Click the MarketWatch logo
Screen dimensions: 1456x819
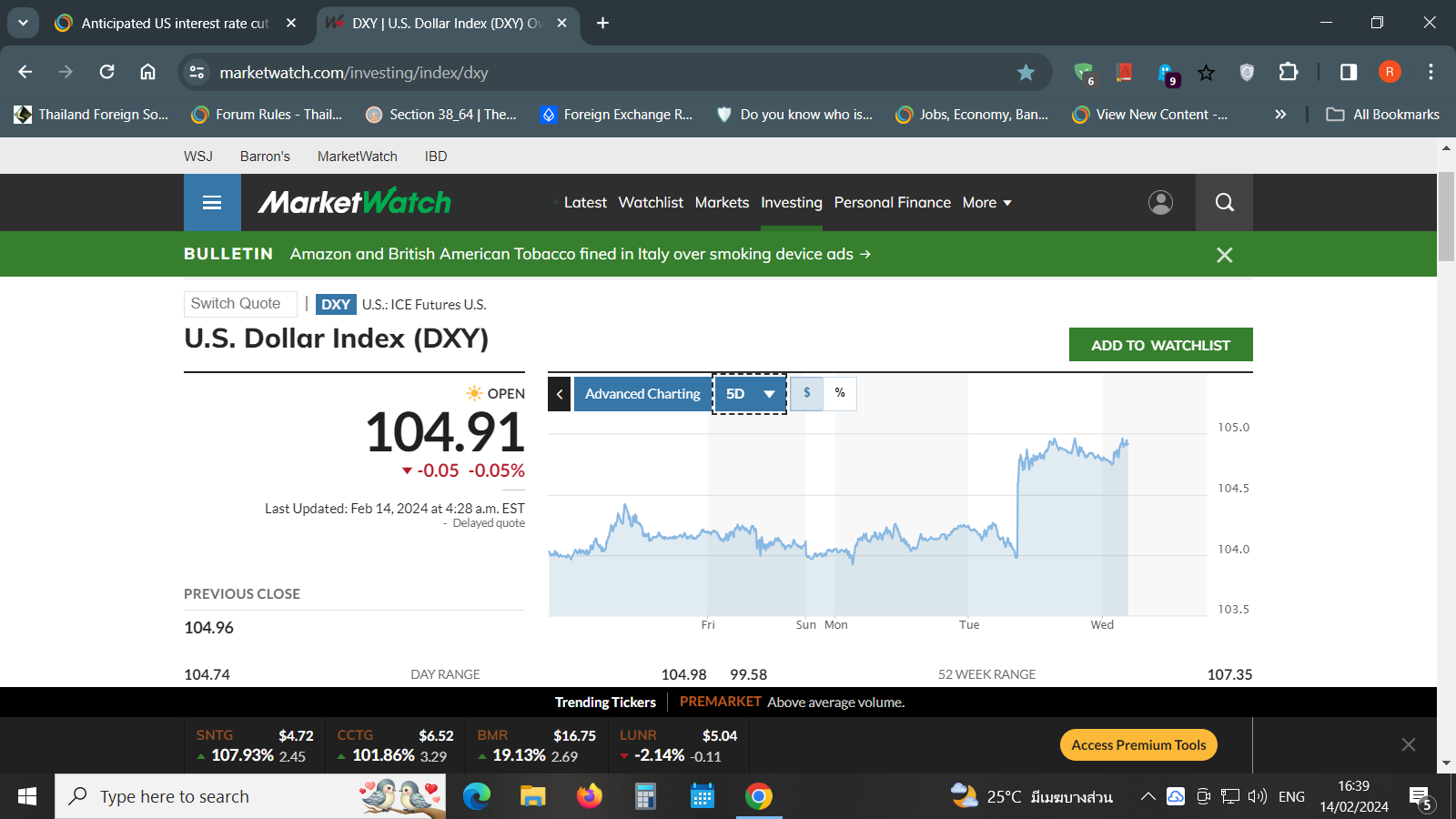click(355, 202)
